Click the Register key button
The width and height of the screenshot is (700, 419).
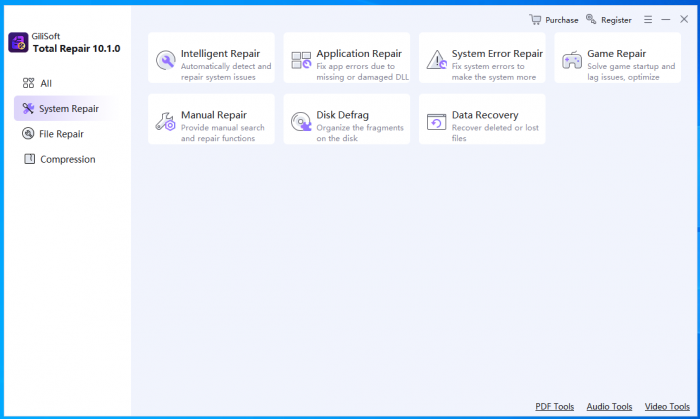coord(608,19)
